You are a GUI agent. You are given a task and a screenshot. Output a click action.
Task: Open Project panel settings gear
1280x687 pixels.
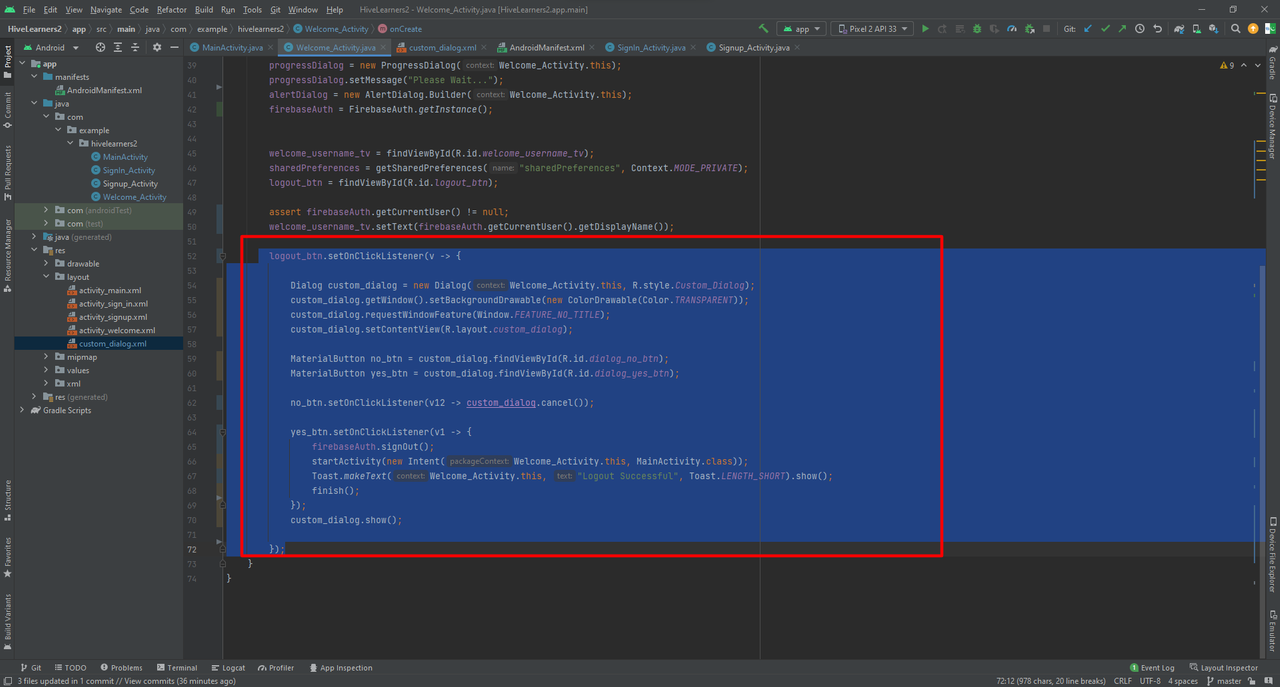155,47
